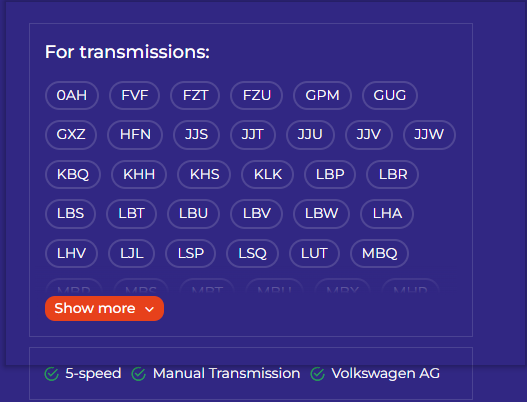The width and height of the screenshot is (527, 402).
Task: Pick the JJW transmission code
Action: (429, 134)
